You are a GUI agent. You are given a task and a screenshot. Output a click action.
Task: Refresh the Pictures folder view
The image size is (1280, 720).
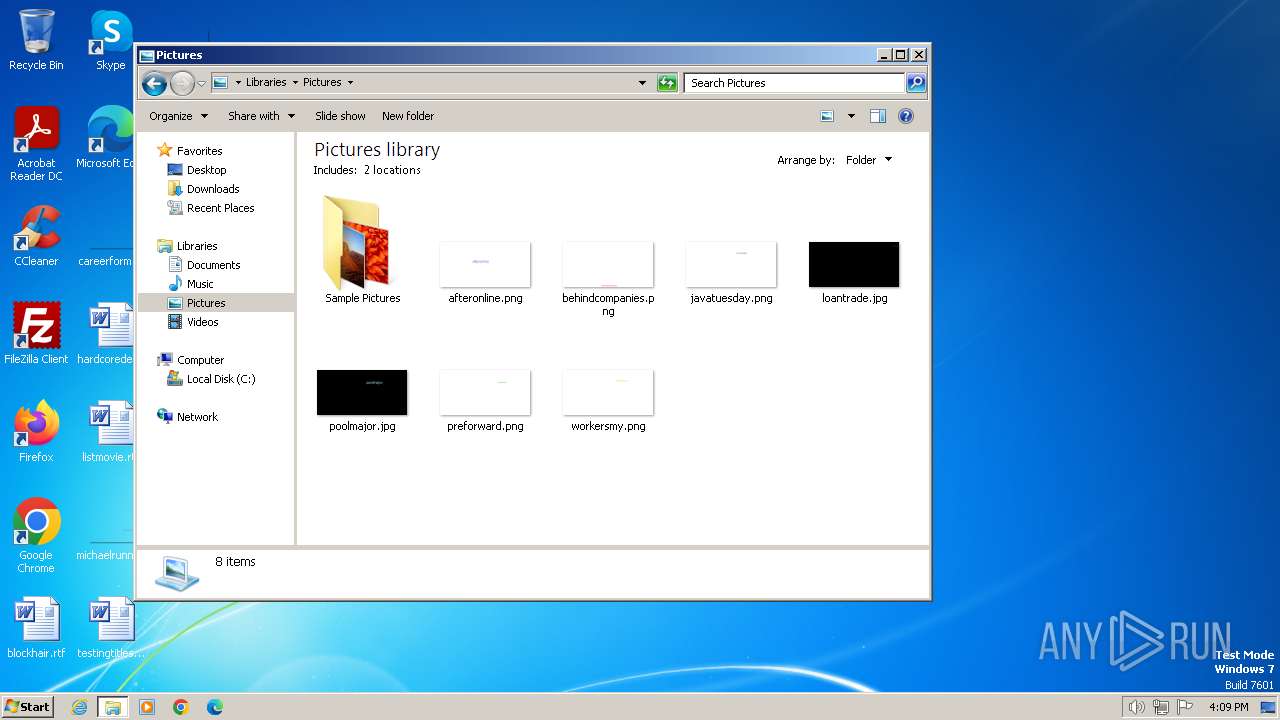[x=667, y=83]
